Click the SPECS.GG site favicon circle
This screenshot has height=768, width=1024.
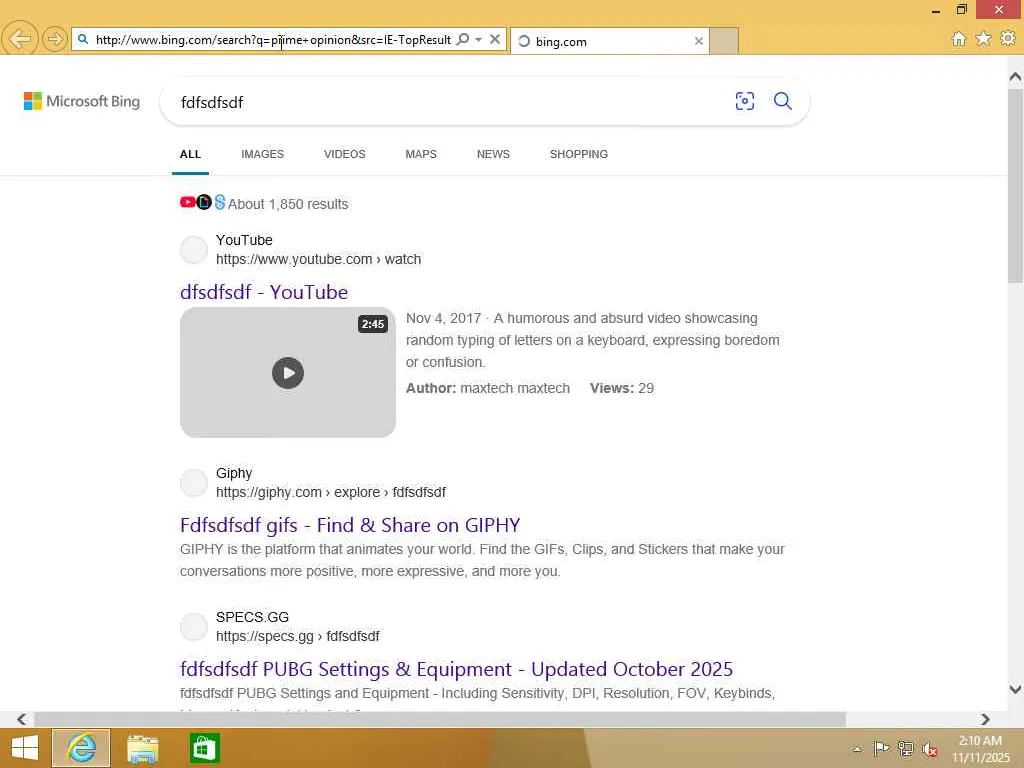pyautogui.click(x=194, y=627)
